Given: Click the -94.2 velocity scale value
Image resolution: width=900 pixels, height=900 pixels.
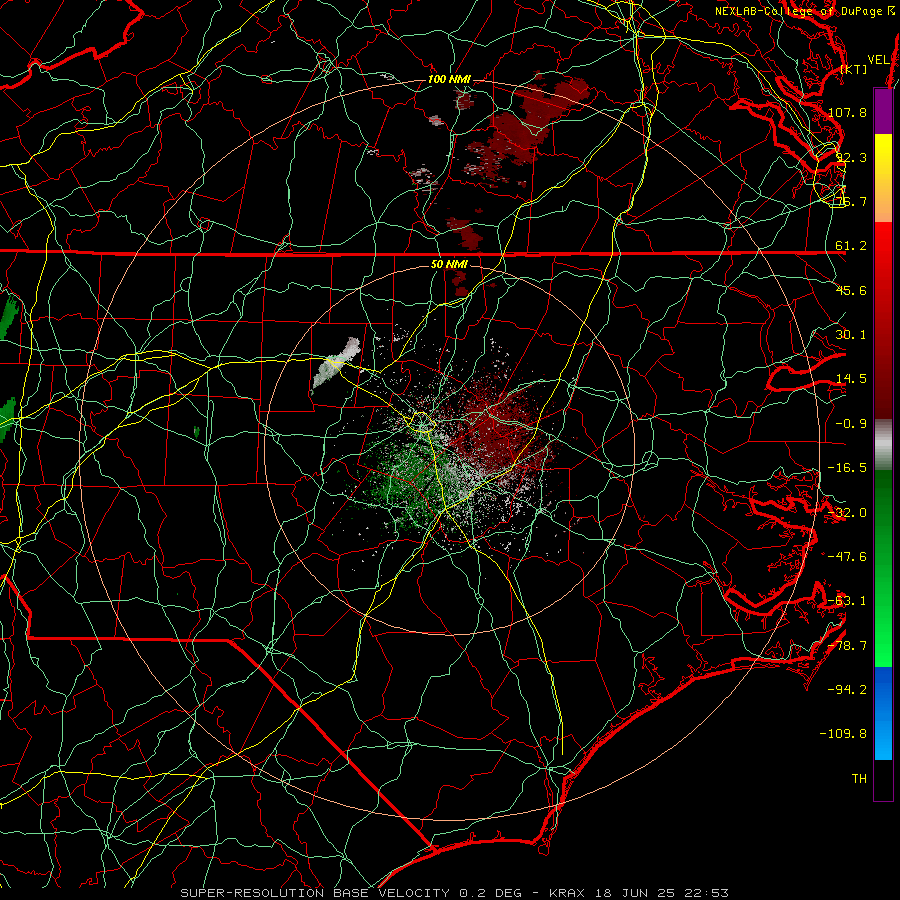Looking at the screenshot, I should pos(847,690).
